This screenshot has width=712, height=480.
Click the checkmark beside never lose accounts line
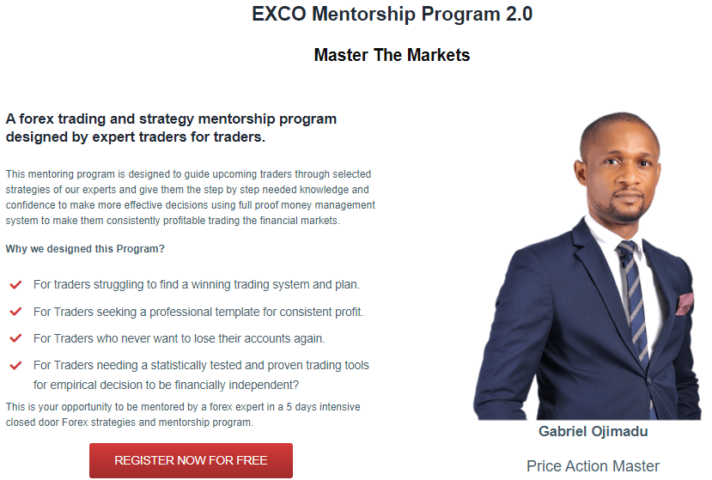16,338
